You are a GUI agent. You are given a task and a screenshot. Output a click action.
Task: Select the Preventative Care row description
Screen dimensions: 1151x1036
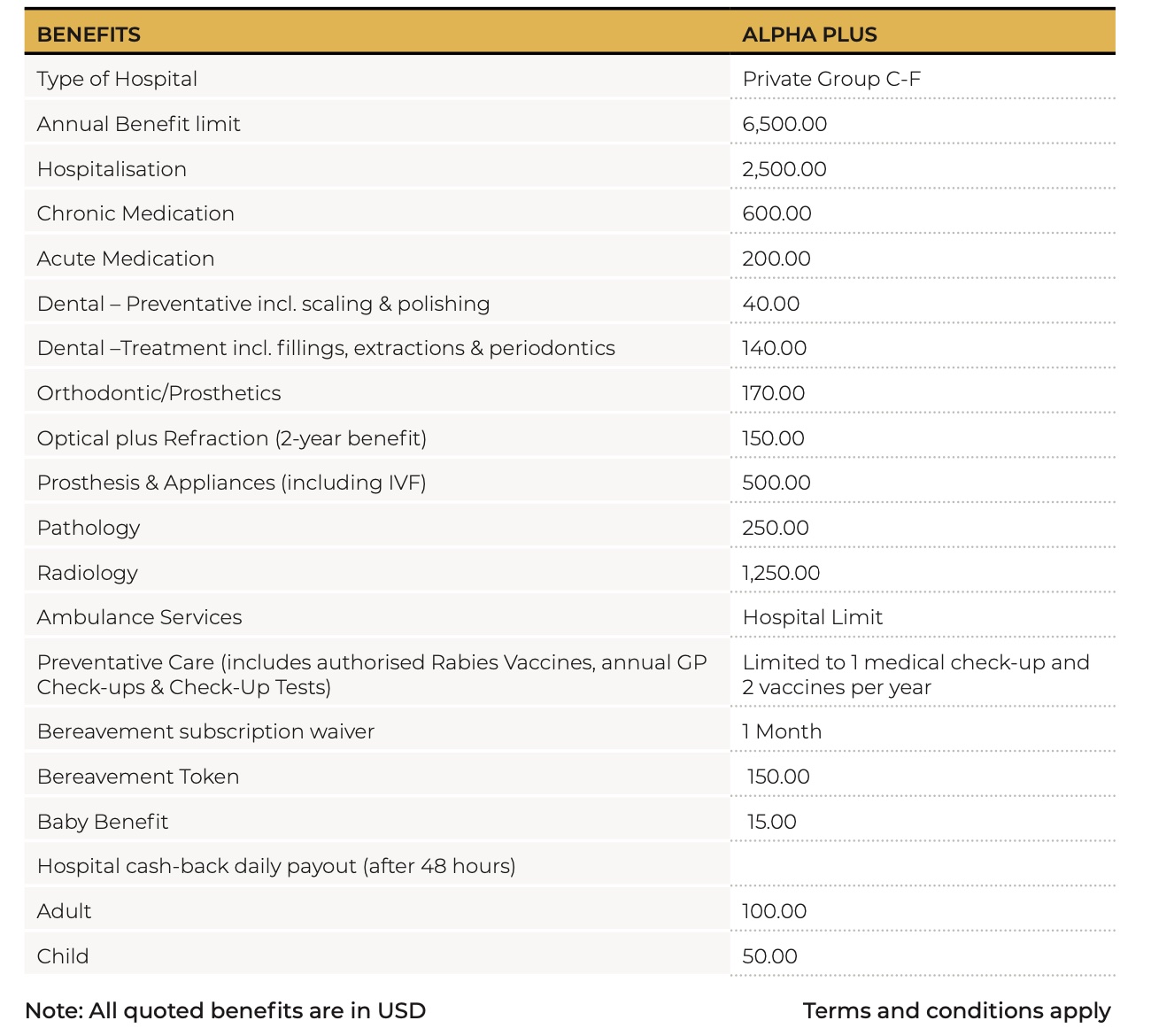[372, 675]
